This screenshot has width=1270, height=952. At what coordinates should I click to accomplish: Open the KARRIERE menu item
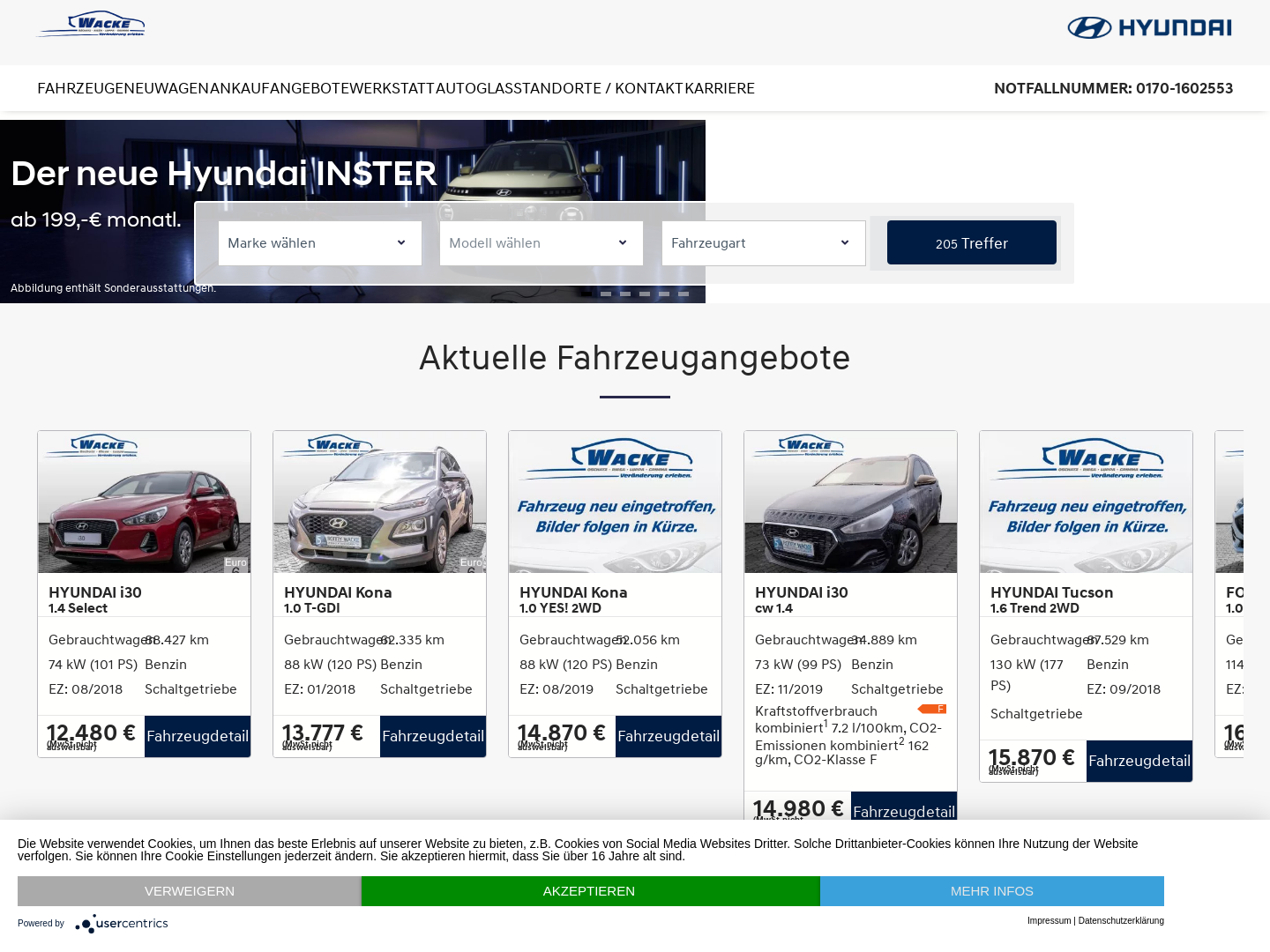click(x=720, y=88)
